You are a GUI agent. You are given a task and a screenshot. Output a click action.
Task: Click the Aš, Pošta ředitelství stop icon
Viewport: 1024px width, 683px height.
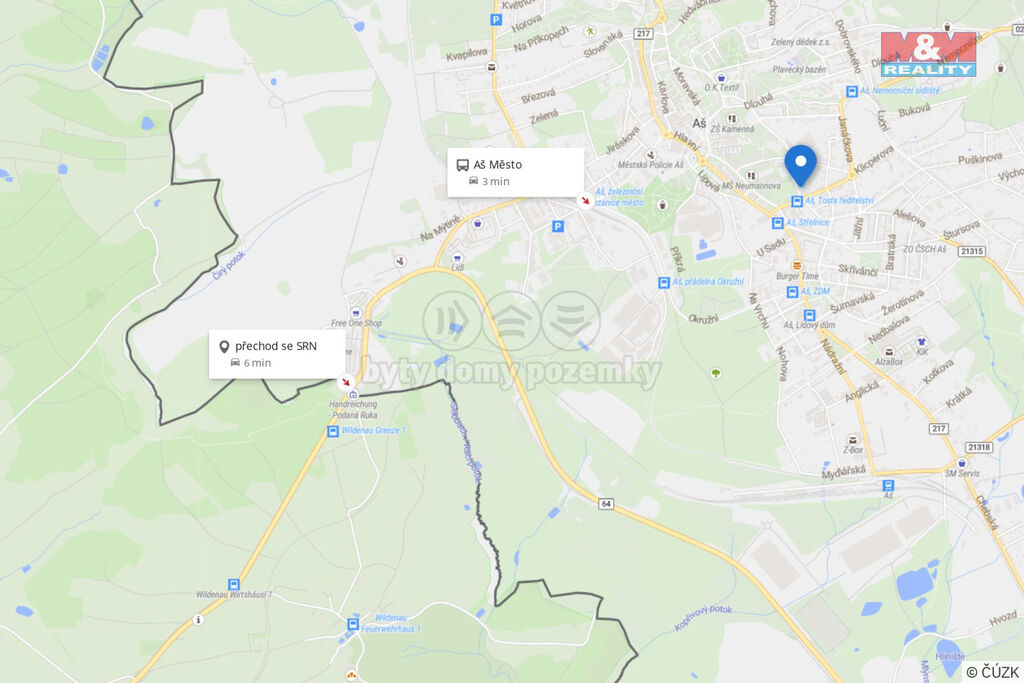click(x=797, y=201)
